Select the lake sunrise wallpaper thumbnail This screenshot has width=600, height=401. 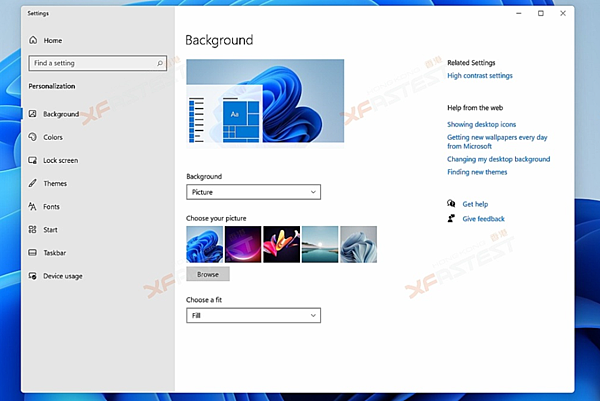point(320,244)
